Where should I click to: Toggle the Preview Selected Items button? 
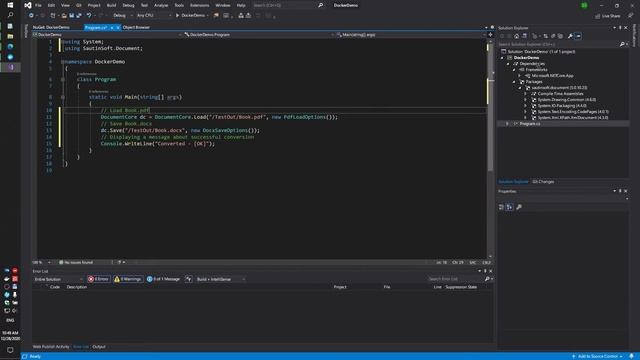point(578,36)
